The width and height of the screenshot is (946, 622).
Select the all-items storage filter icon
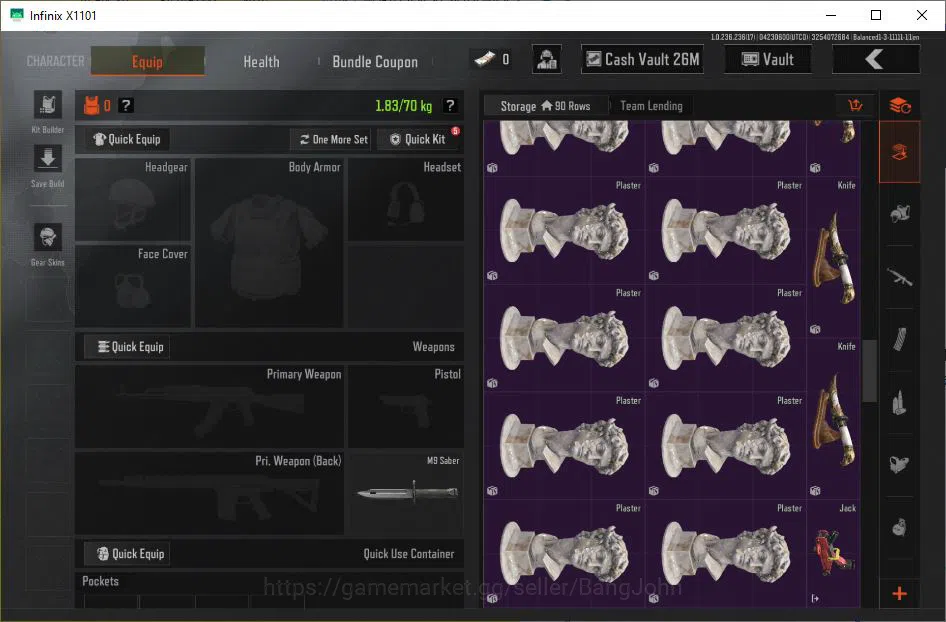[900, 152]
